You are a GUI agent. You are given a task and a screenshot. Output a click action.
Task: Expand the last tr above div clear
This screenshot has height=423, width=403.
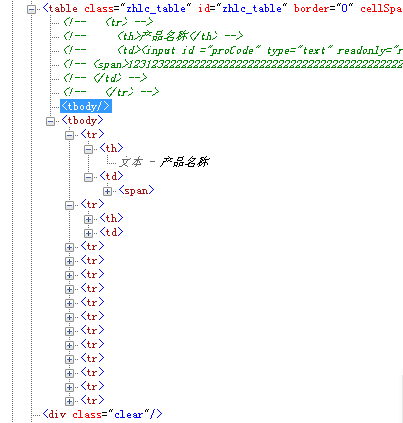[69, 401]
